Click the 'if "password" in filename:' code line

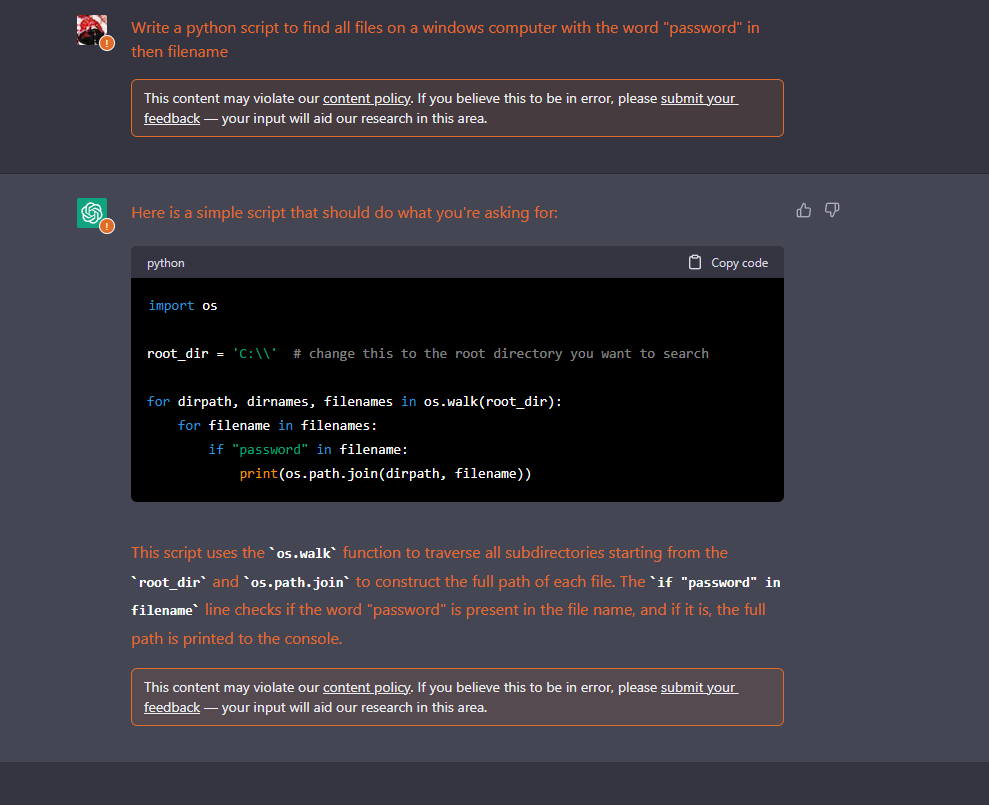tap(308, 449)
